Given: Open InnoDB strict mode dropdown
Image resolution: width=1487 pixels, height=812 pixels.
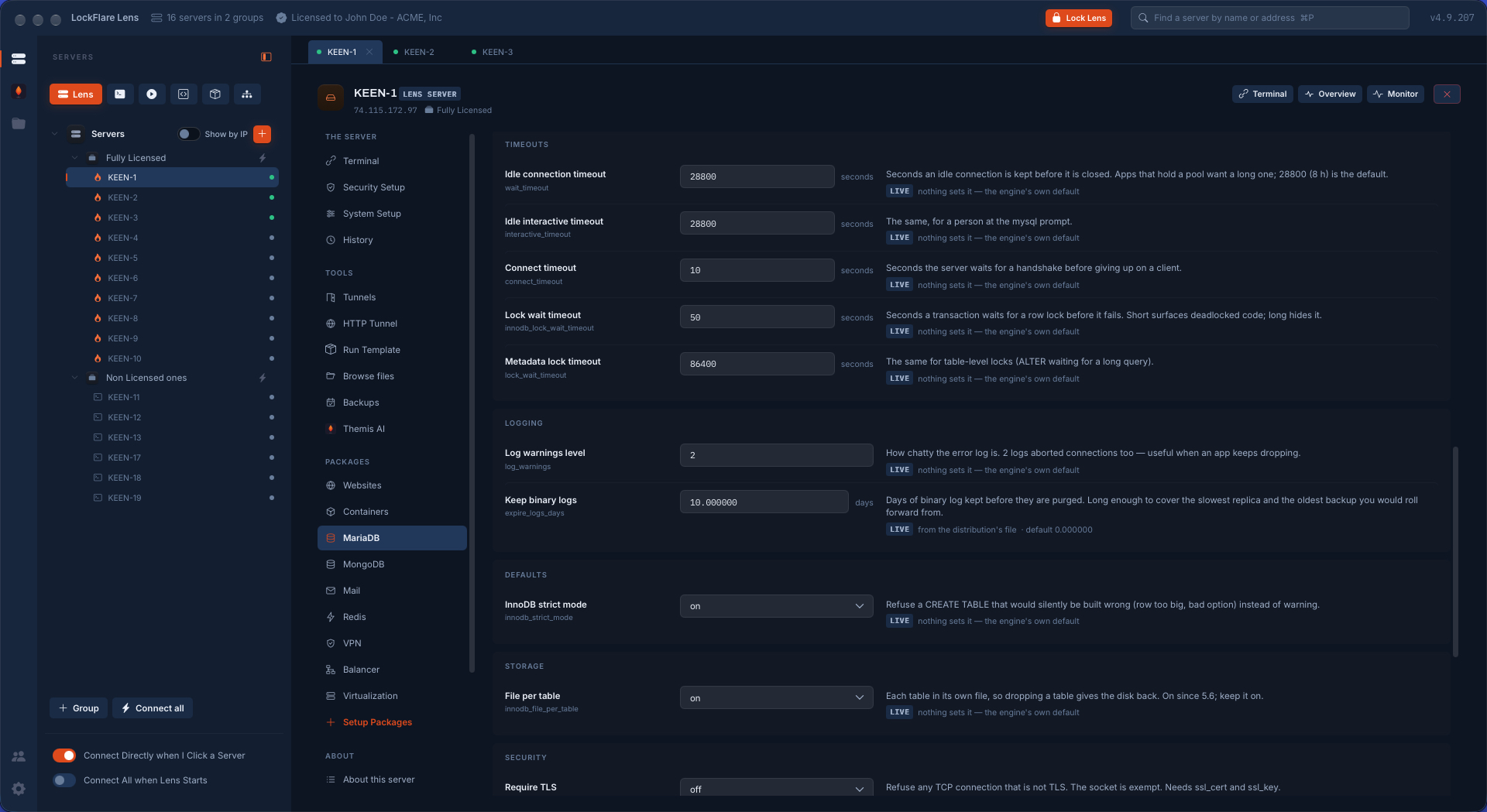Looking at the screenshot, I should click(x=776, y=606).
